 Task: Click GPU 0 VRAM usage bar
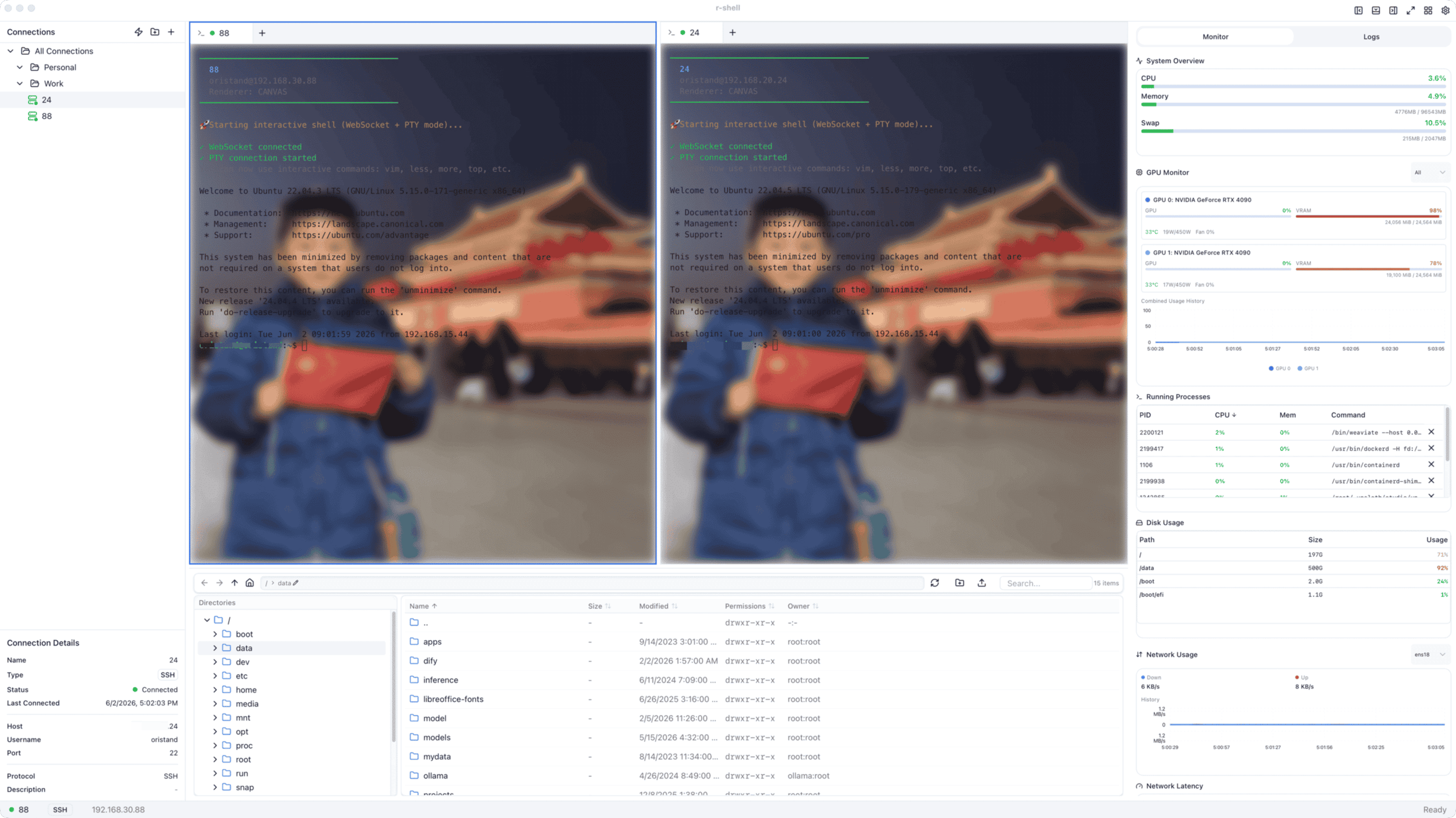[1369, 216]
